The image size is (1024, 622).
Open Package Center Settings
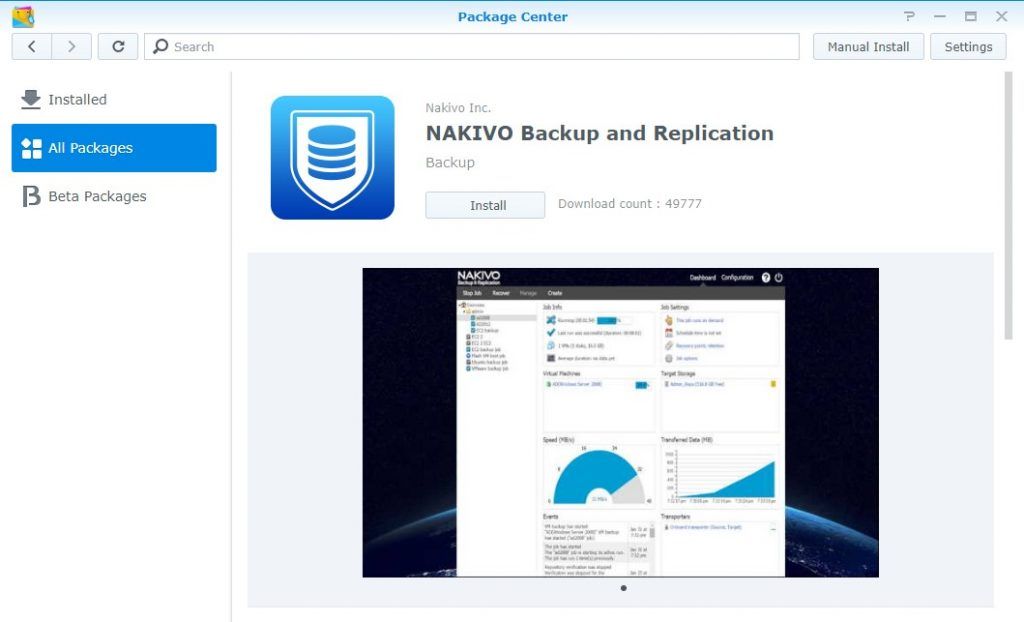(x=968, y=46)
